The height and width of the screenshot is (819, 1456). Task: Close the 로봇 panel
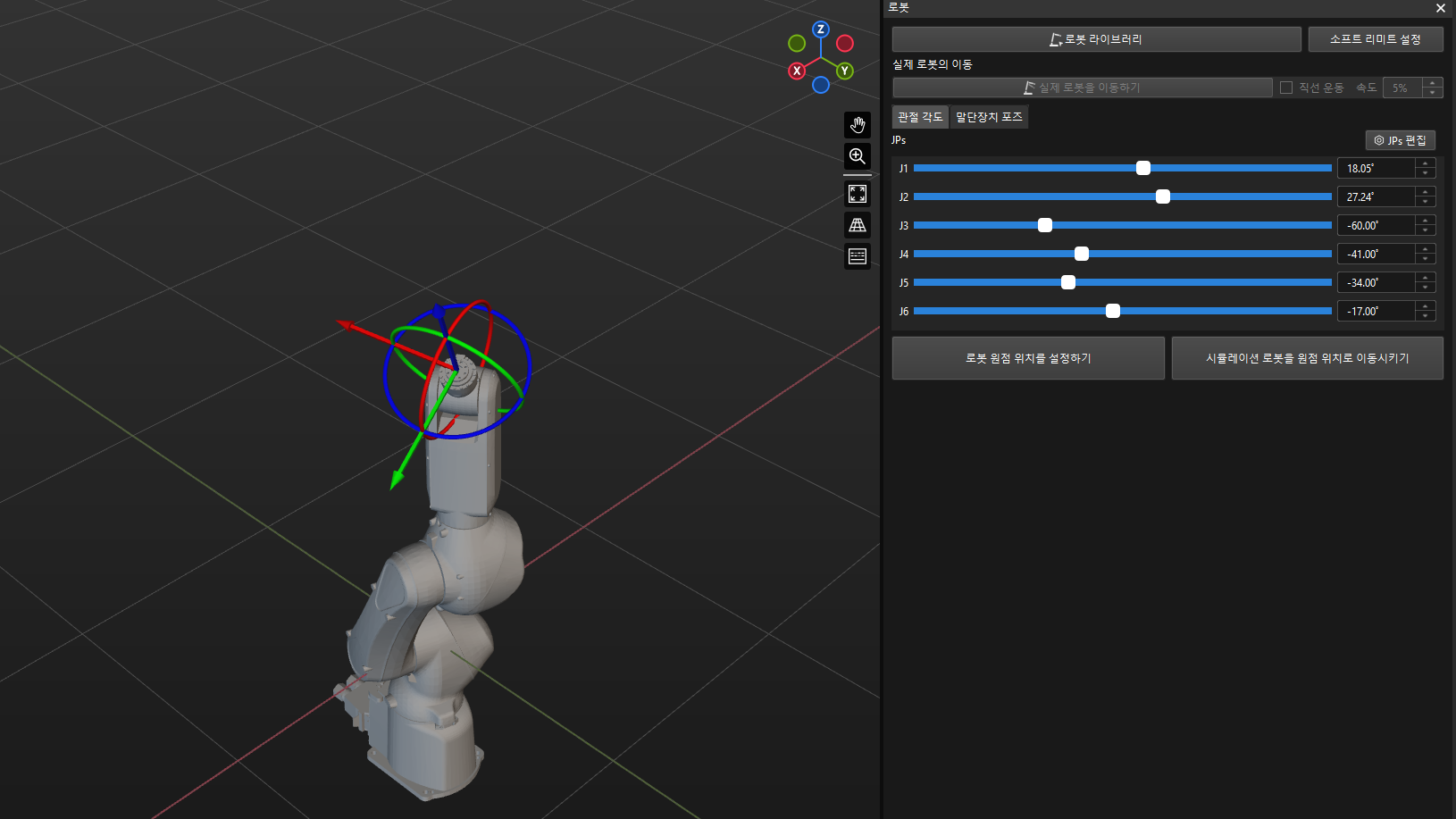click(1440, 8)
